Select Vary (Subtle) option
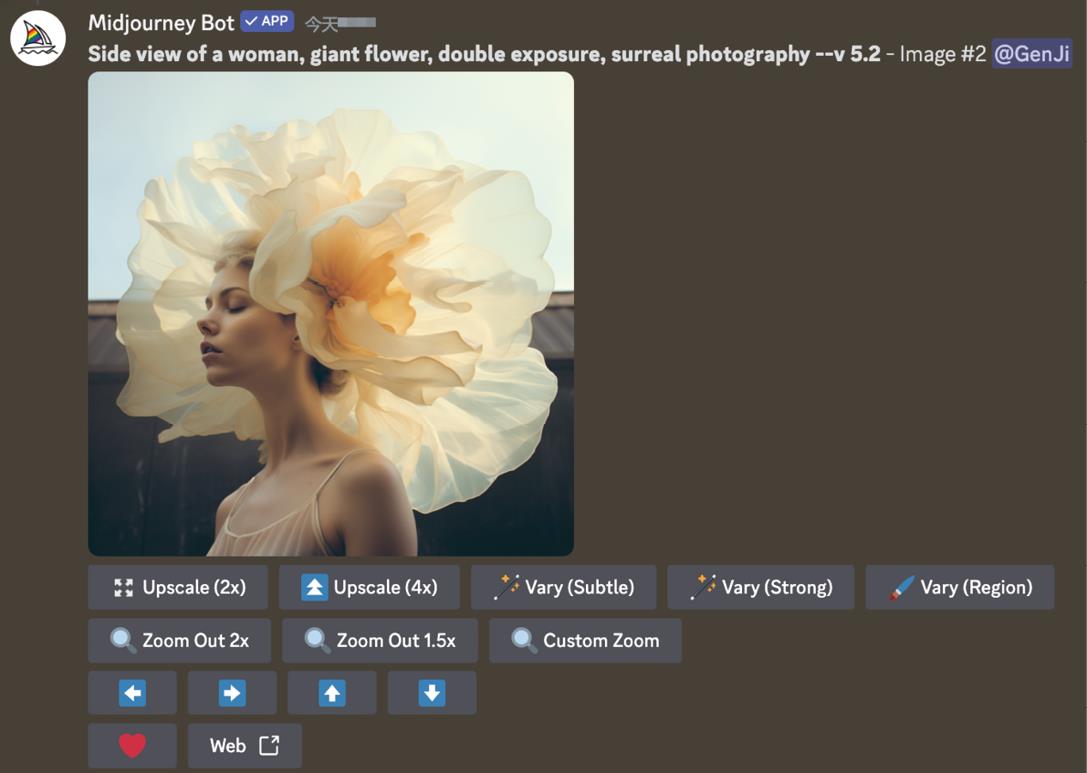Image resolution: width=1087 pixels, height=773 pixels. pyautogui.click(x=563, y=588)
